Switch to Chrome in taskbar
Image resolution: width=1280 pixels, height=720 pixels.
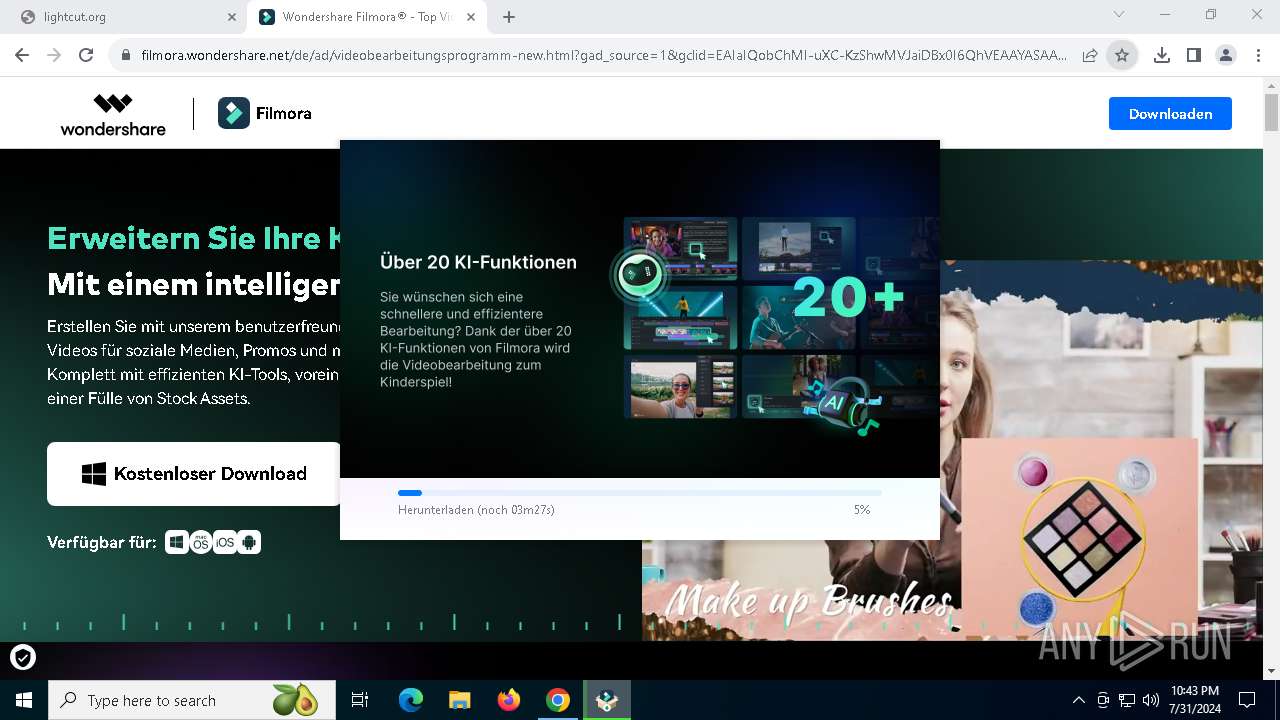tap(558, 700)
